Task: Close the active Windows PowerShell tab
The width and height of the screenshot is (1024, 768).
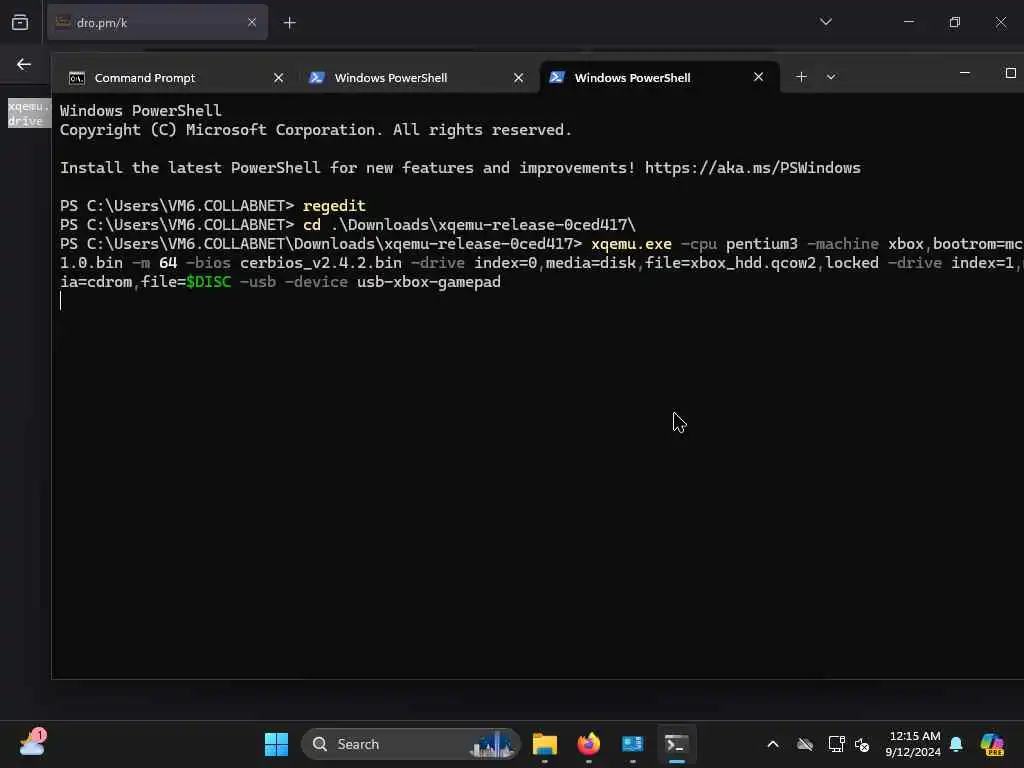Action: click(758, 77)
